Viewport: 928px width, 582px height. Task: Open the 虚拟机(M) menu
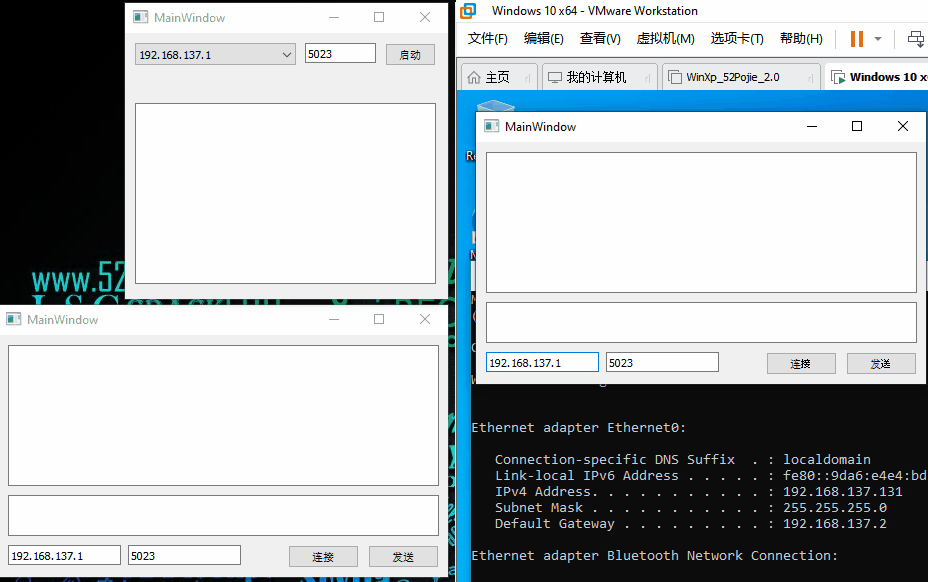(665, 38)
